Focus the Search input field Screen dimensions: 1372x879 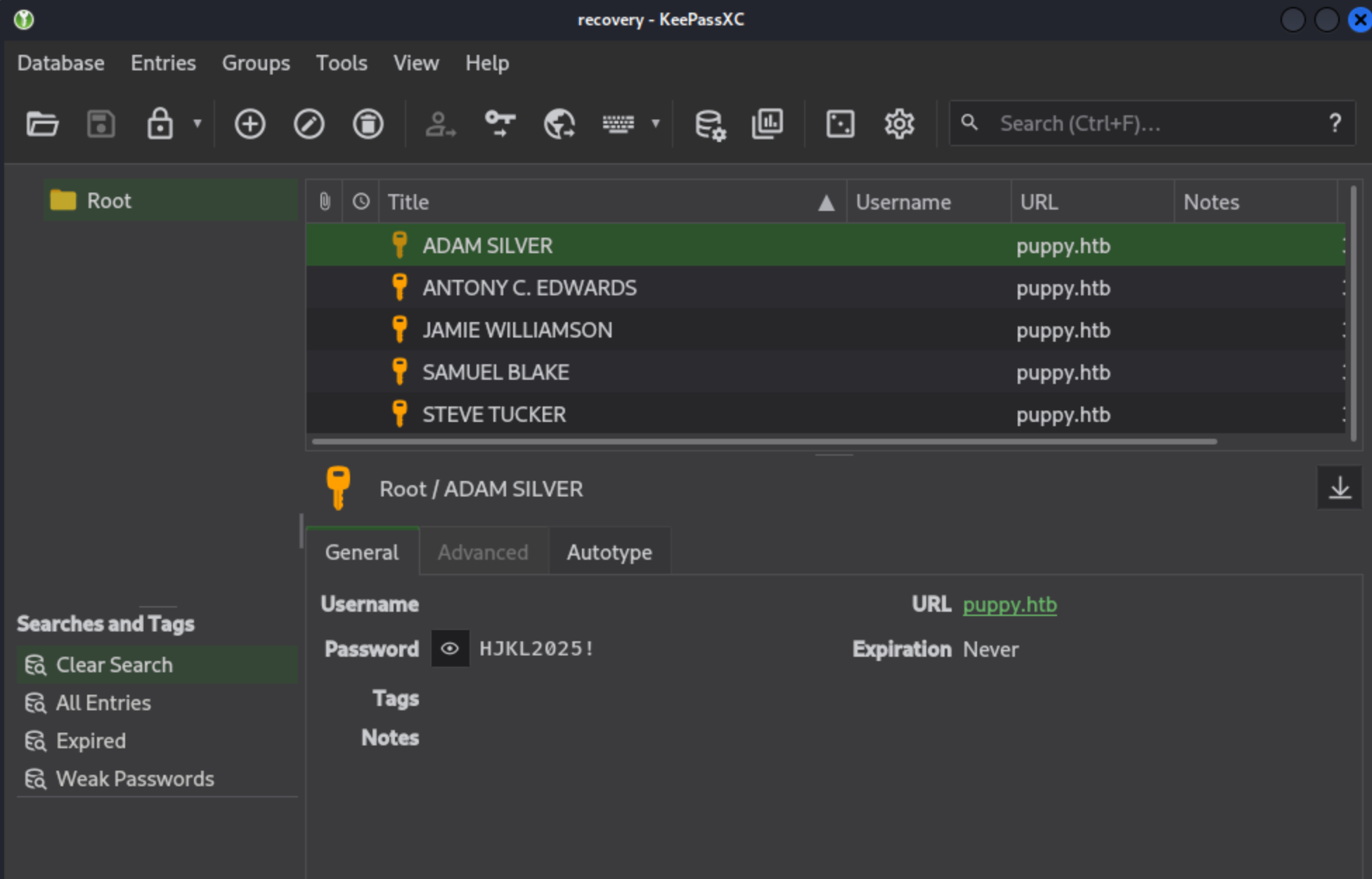pos(1153,124)
